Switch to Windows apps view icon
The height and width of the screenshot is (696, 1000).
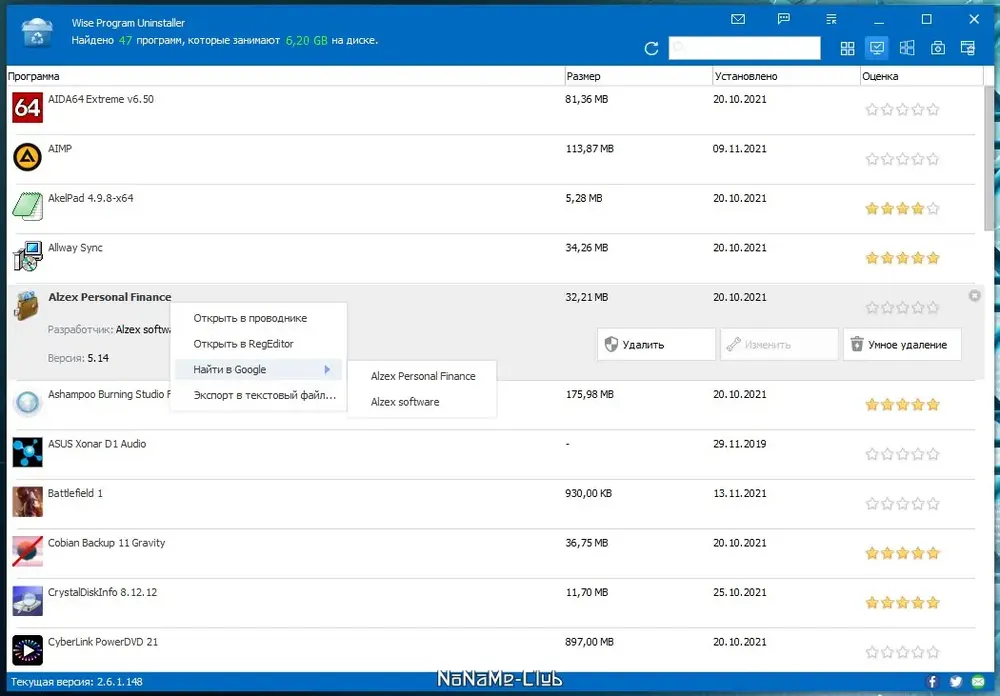(907, 48)
